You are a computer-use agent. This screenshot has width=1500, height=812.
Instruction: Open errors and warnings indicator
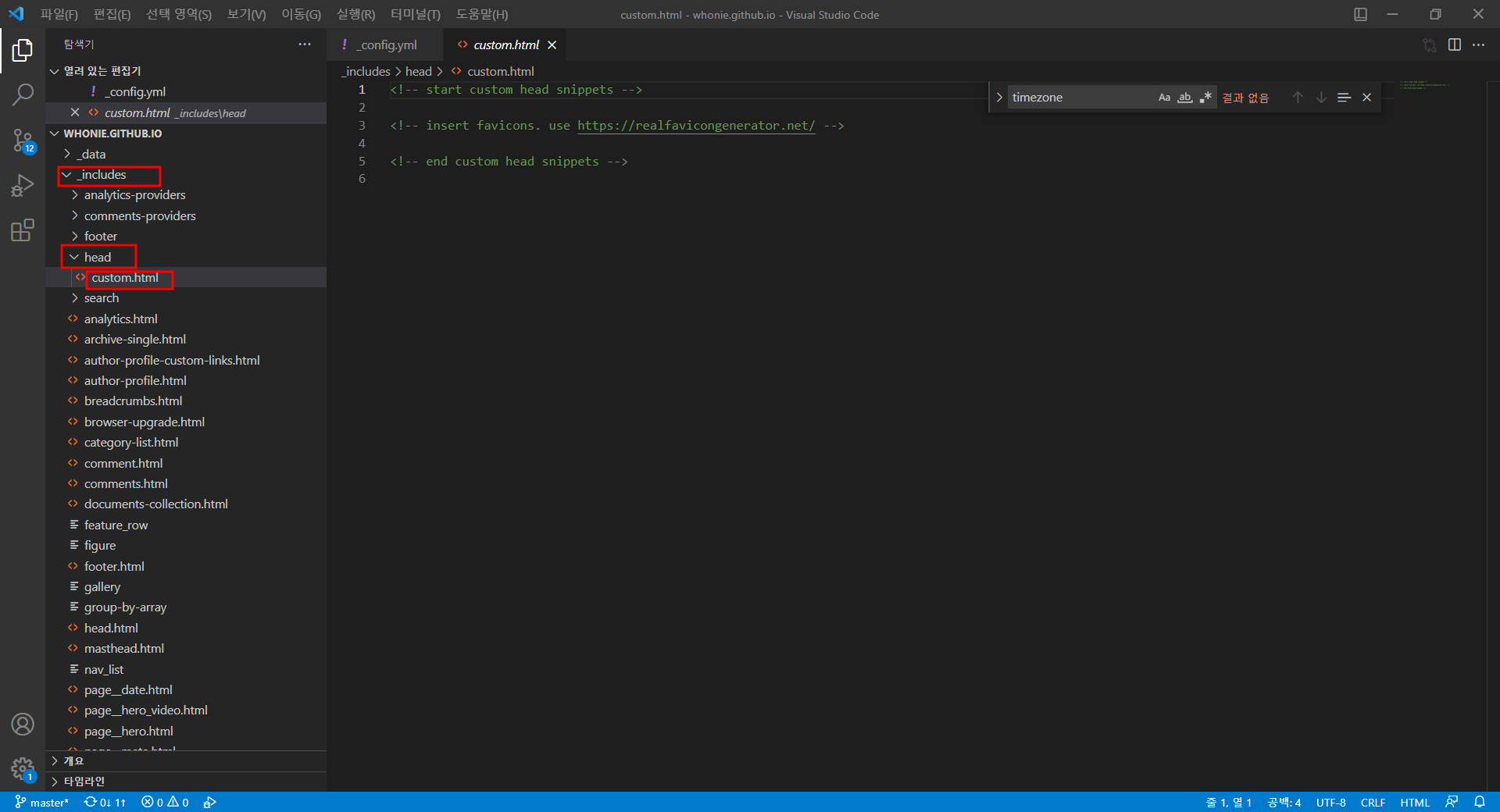pos(165,803)
